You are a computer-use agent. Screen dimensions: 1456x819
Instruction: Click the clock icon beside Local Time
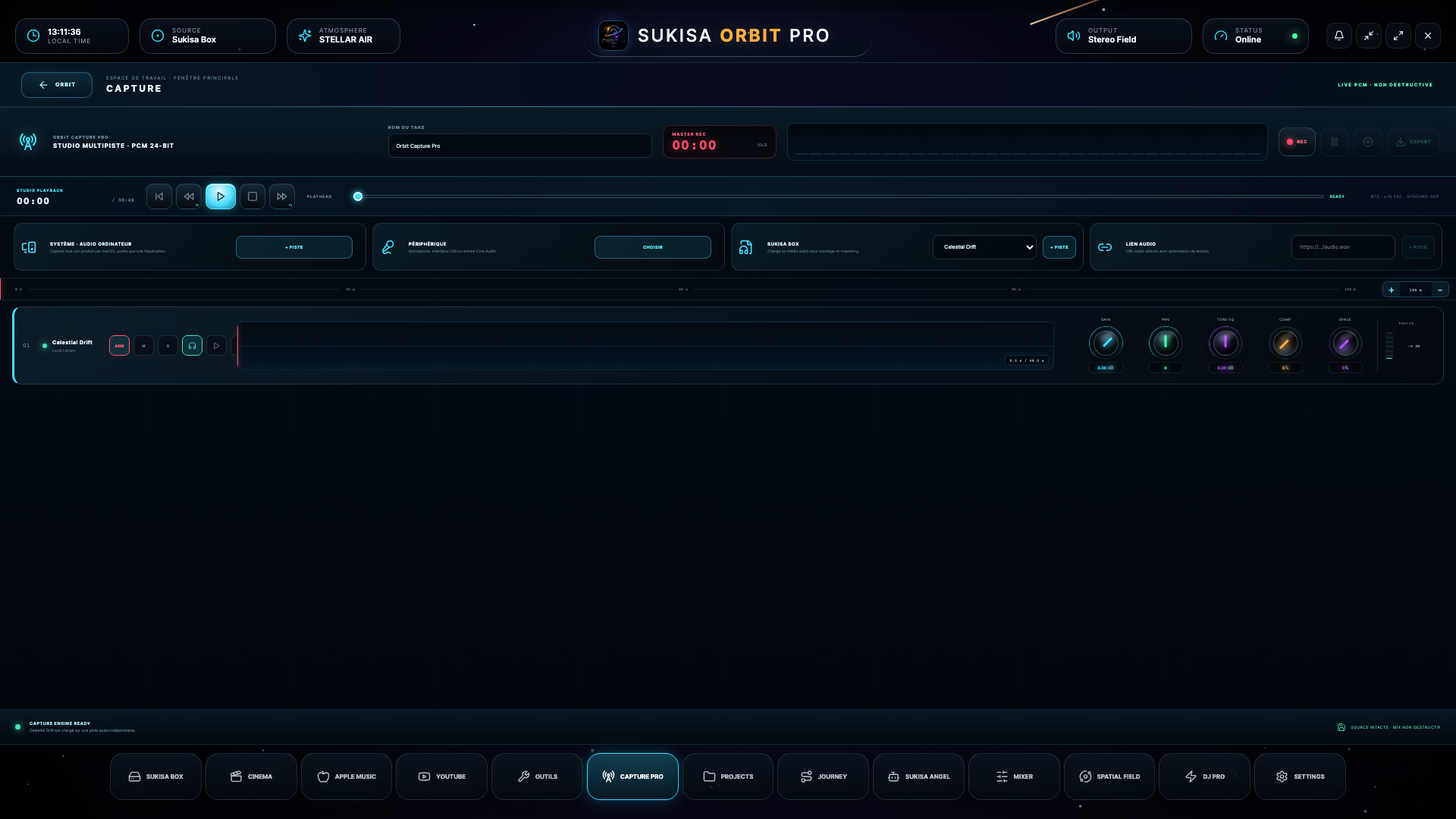coord(33,36)
